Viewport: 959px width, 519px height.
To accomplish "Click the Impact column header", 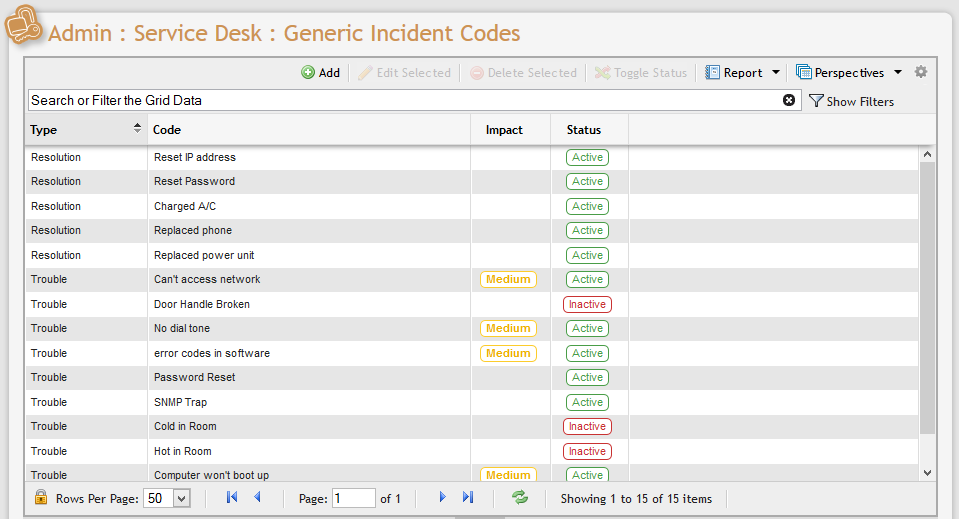I will pyautogui.click(x=504, y=130).
